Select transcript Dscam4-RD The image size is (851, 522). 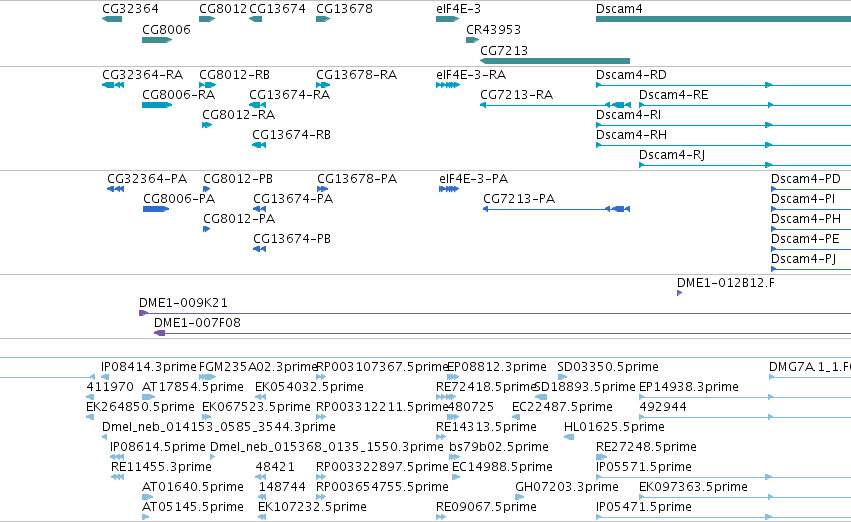(x=631, y=74)
